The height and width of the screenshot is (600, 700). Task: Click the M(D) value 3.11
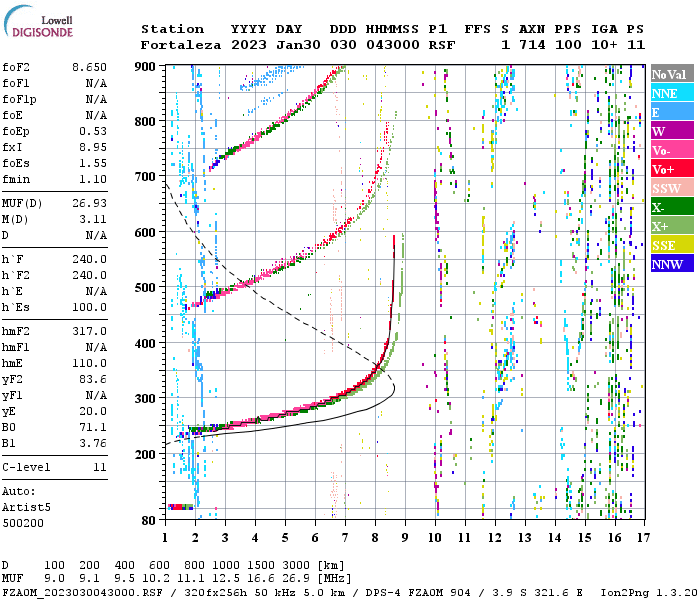click(93, 219)
